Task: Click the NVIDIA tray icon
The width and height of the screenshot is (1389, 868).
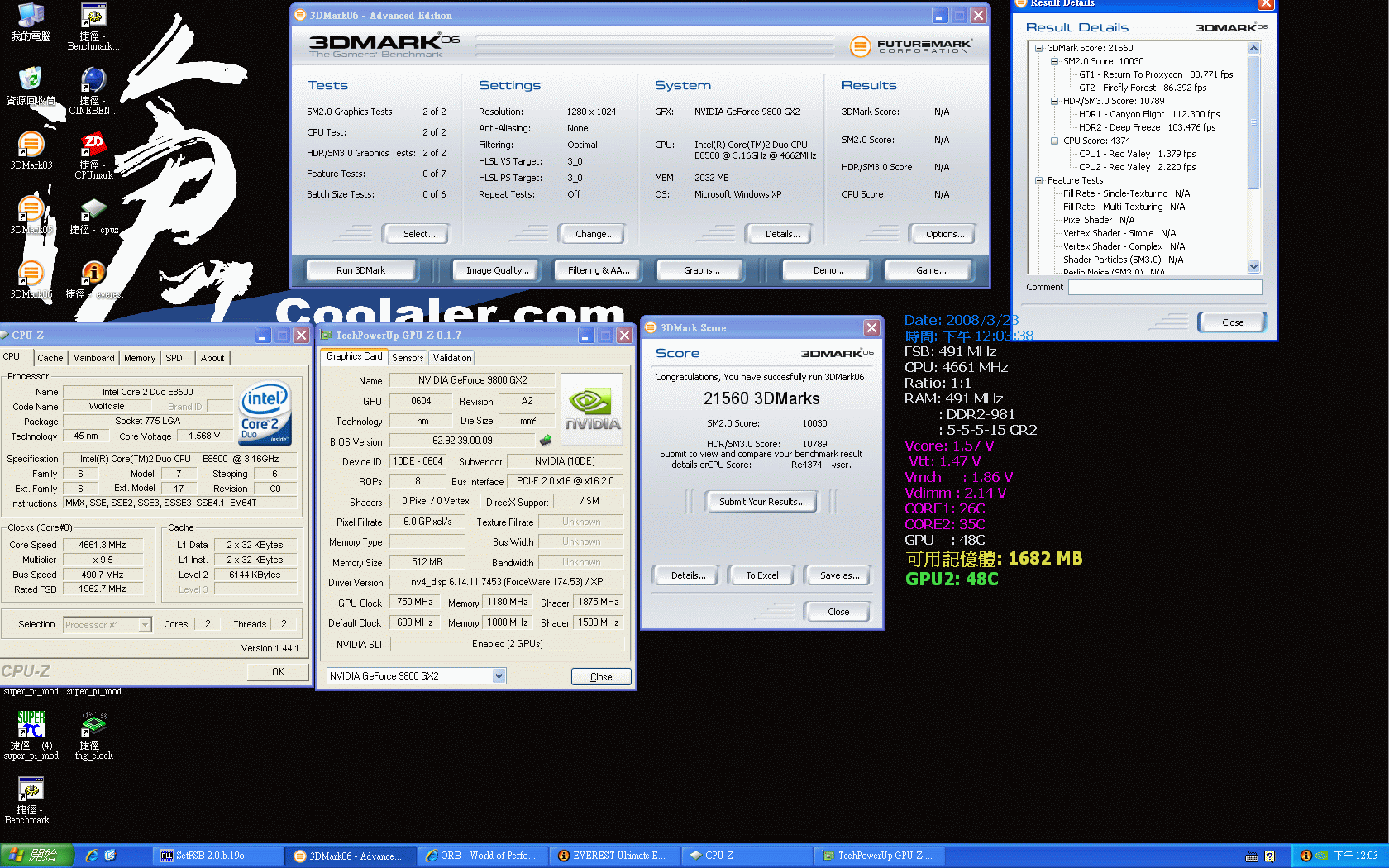Action: click(x=1321, y=856)
